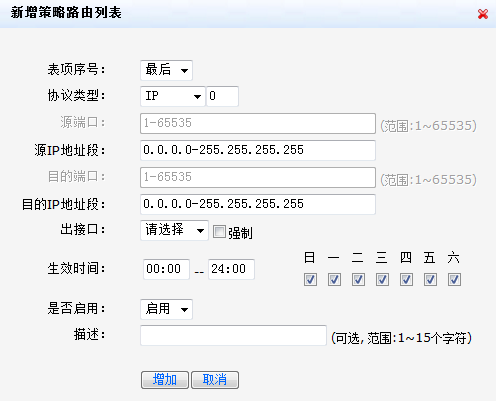Toggle the 五 (Friday) checkbox

click(x=430, y=280)
